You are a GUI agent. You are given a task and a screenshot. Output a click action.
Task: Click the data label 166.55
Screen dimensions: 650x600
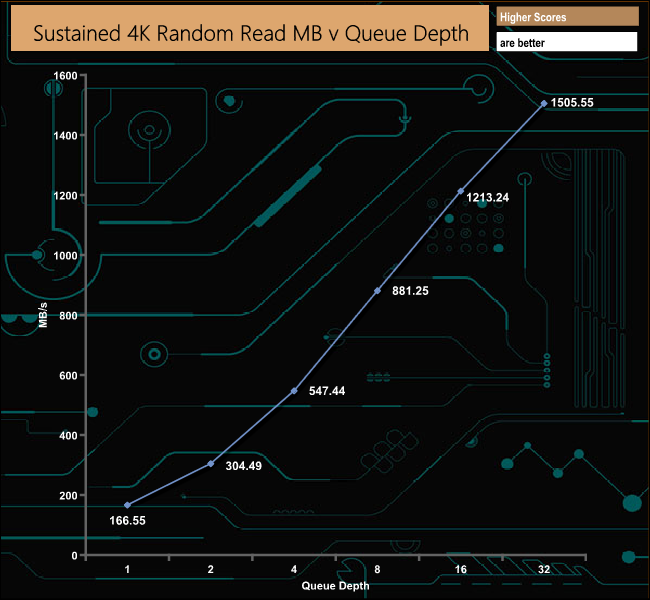(127, 521)
